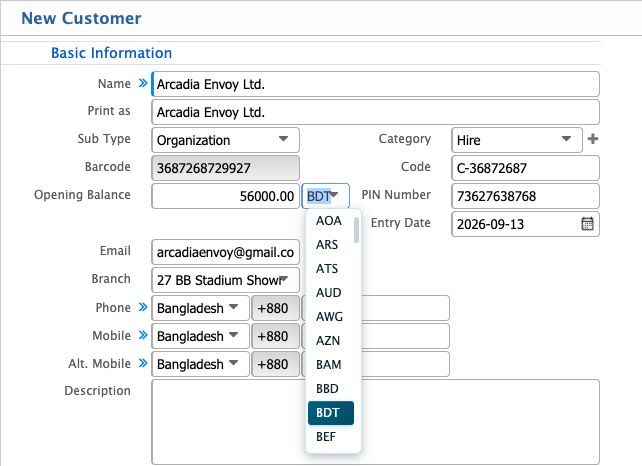Click the Opening Balance amount field
The image size is (642, 466).
[x=225, y=196]
